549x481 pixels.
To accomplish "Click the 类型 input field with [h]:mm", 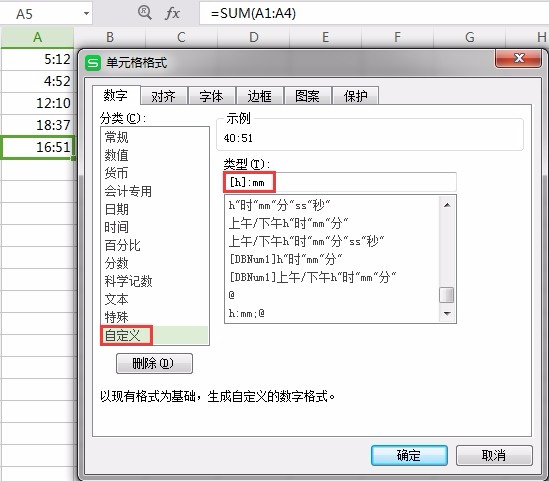I will coord(340,182).
